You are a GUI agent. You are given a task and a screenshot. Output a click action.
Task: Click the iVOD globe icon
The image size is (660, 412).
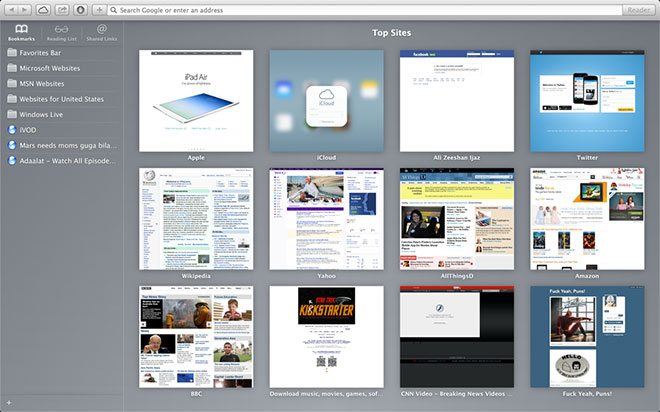[12, 130]
